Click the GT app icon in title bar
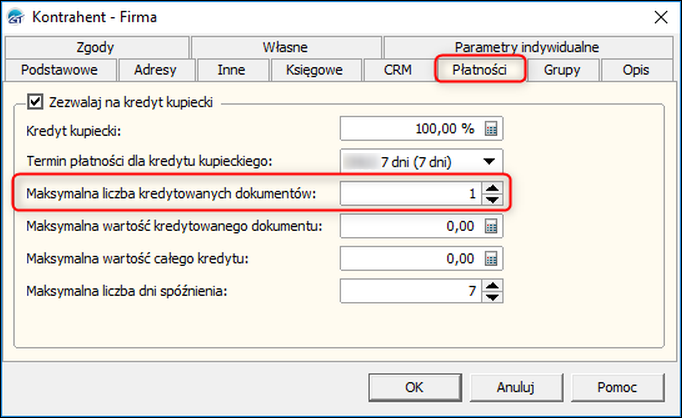This screenshot has height=418, width=682. tap(16, 17)
